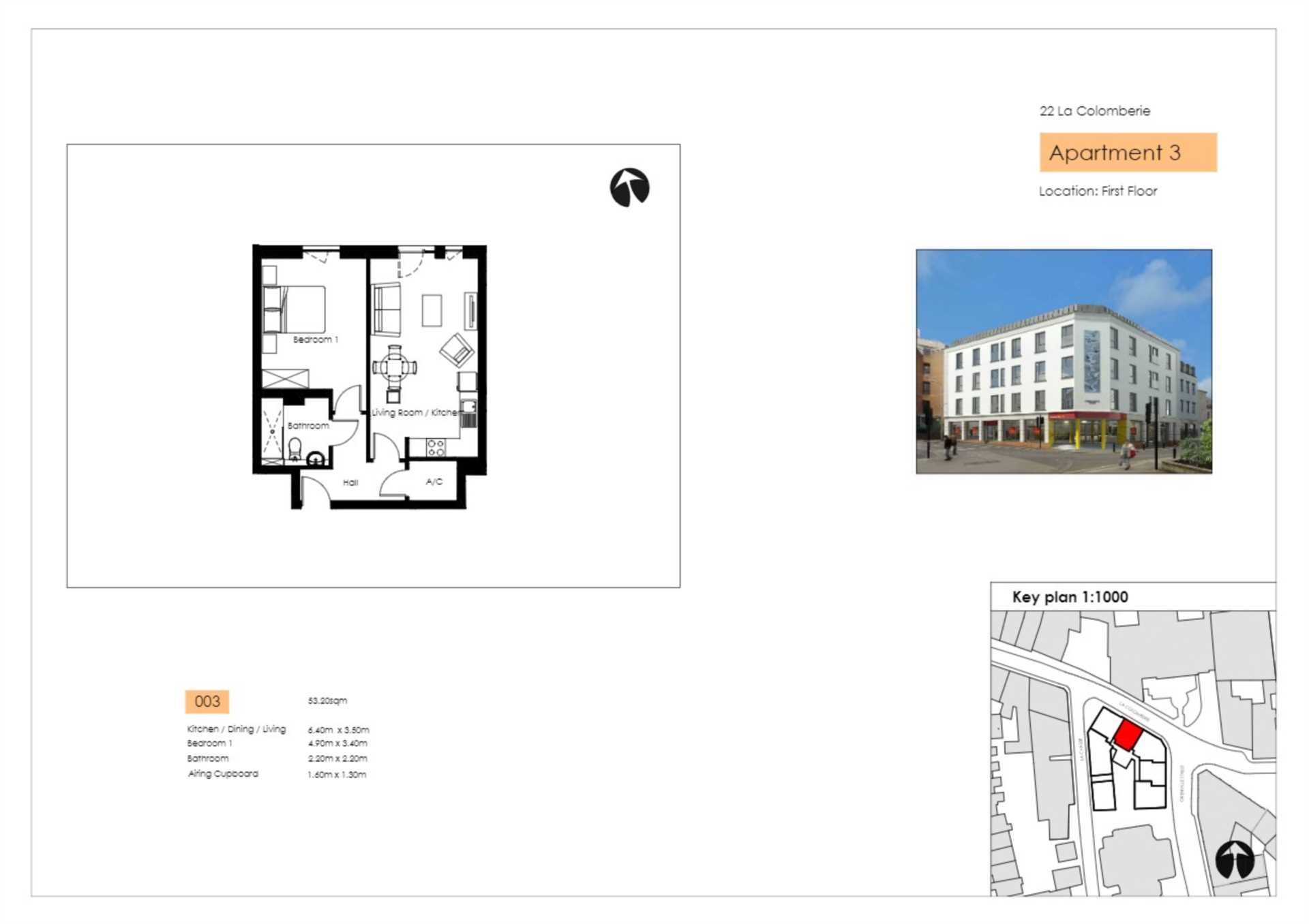Click the Kitchen / Dining / Living dimensions row
The height and width of the screenshot is (924, 1309).
[277, 729]
